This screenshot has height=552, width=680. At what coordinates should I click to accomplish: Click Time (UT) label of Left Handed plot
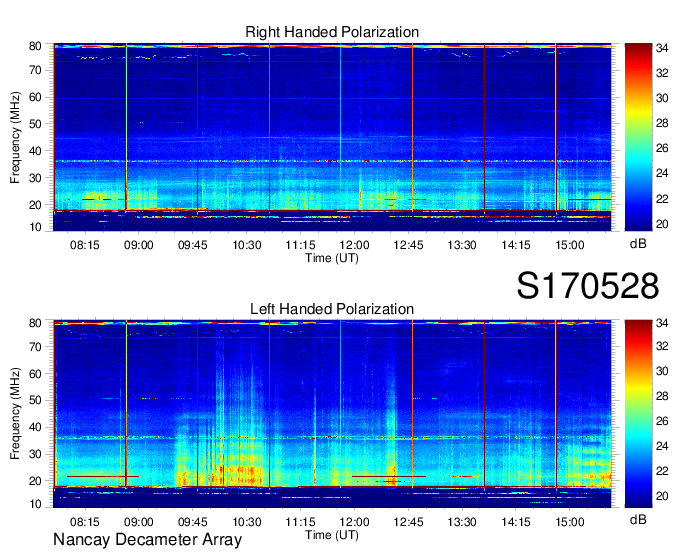click(x=332, y=535)
